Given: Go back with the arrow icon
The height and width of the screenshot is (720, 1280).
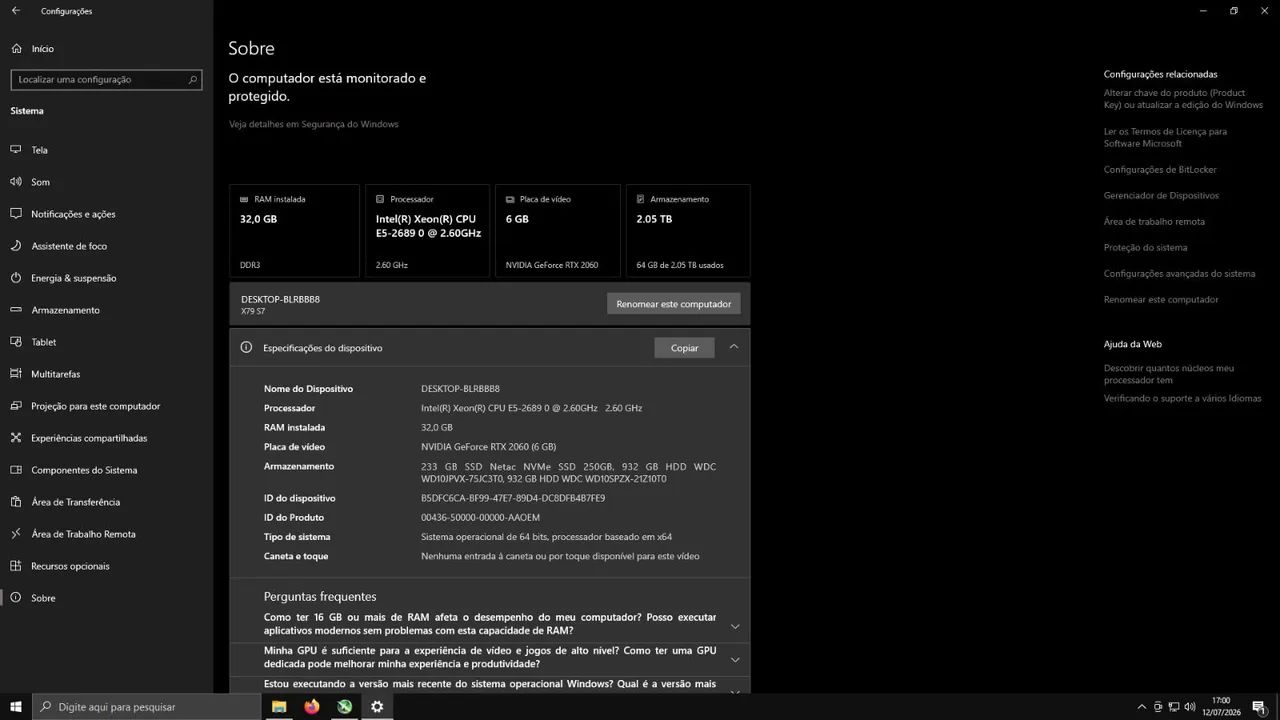Looking at the screenshot, I should click(15, 11).
